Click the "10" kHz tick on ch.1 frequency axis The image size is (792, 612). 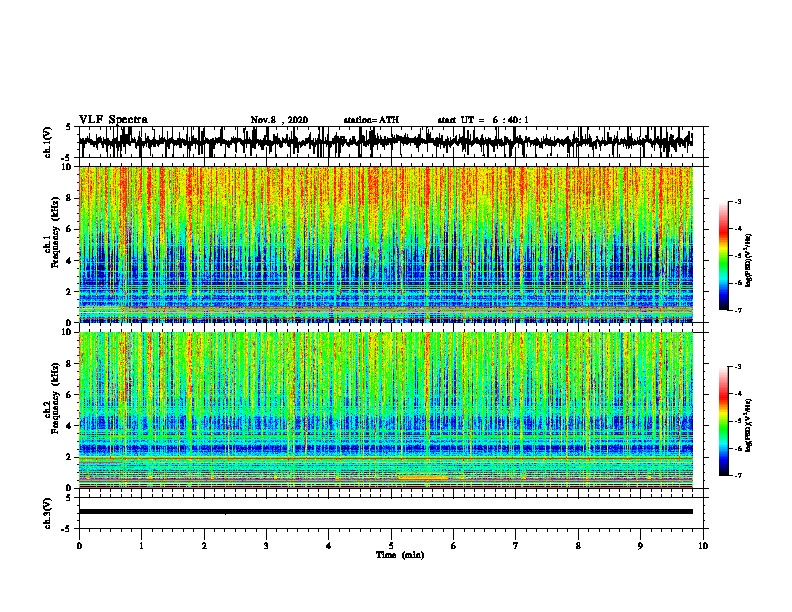(x=68, y=167)
